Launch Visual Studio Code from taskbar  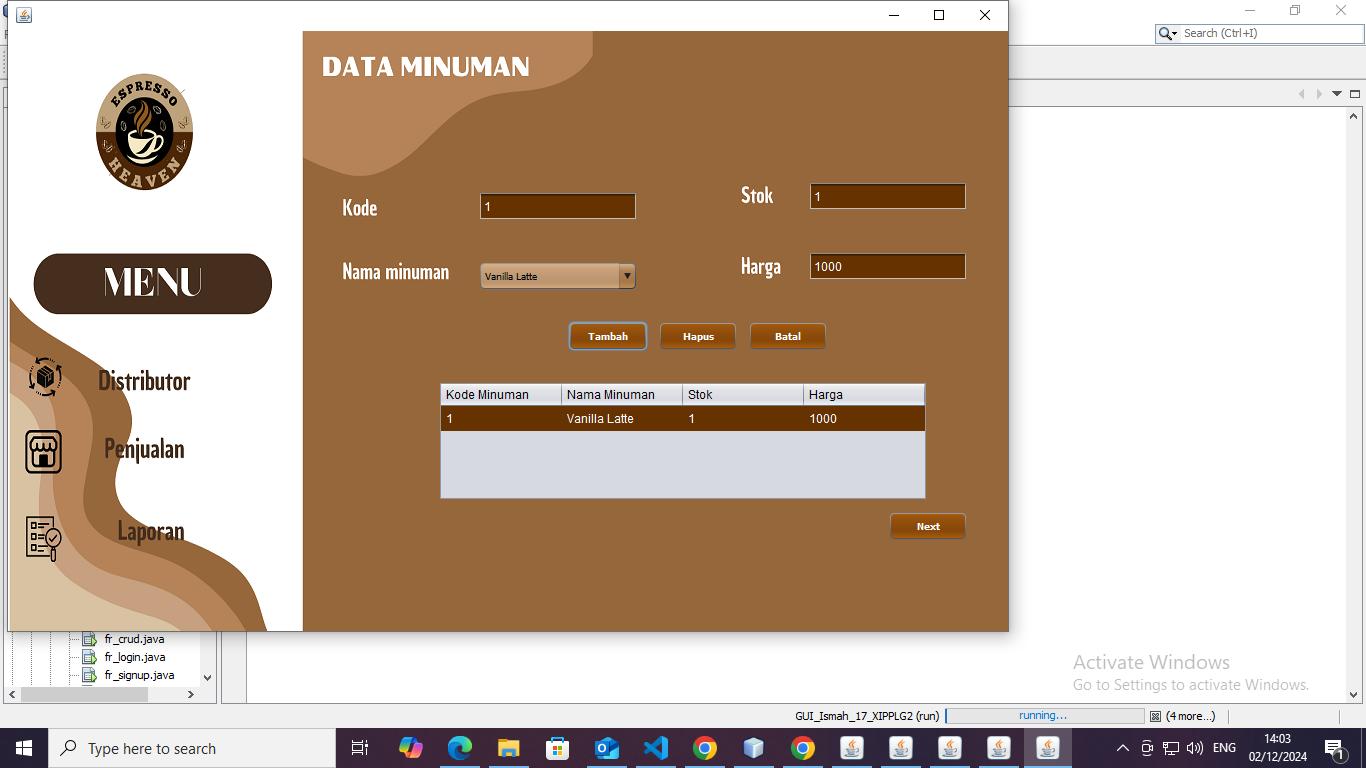[x=656, y=748]
